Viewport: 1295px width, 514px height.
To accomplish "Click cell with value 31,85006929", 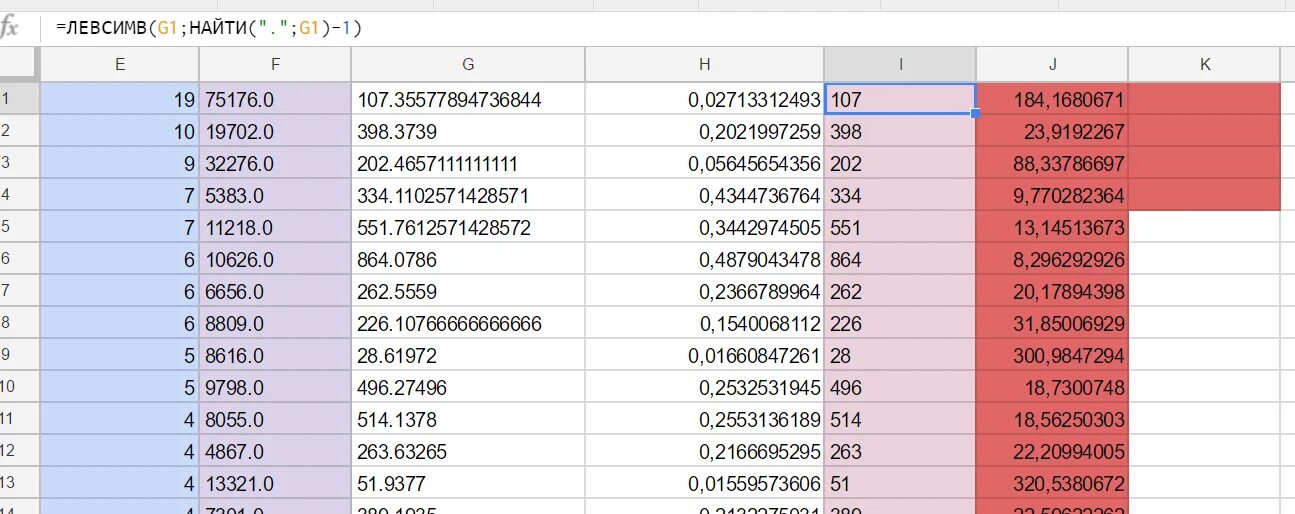I will click(1052, 323).
